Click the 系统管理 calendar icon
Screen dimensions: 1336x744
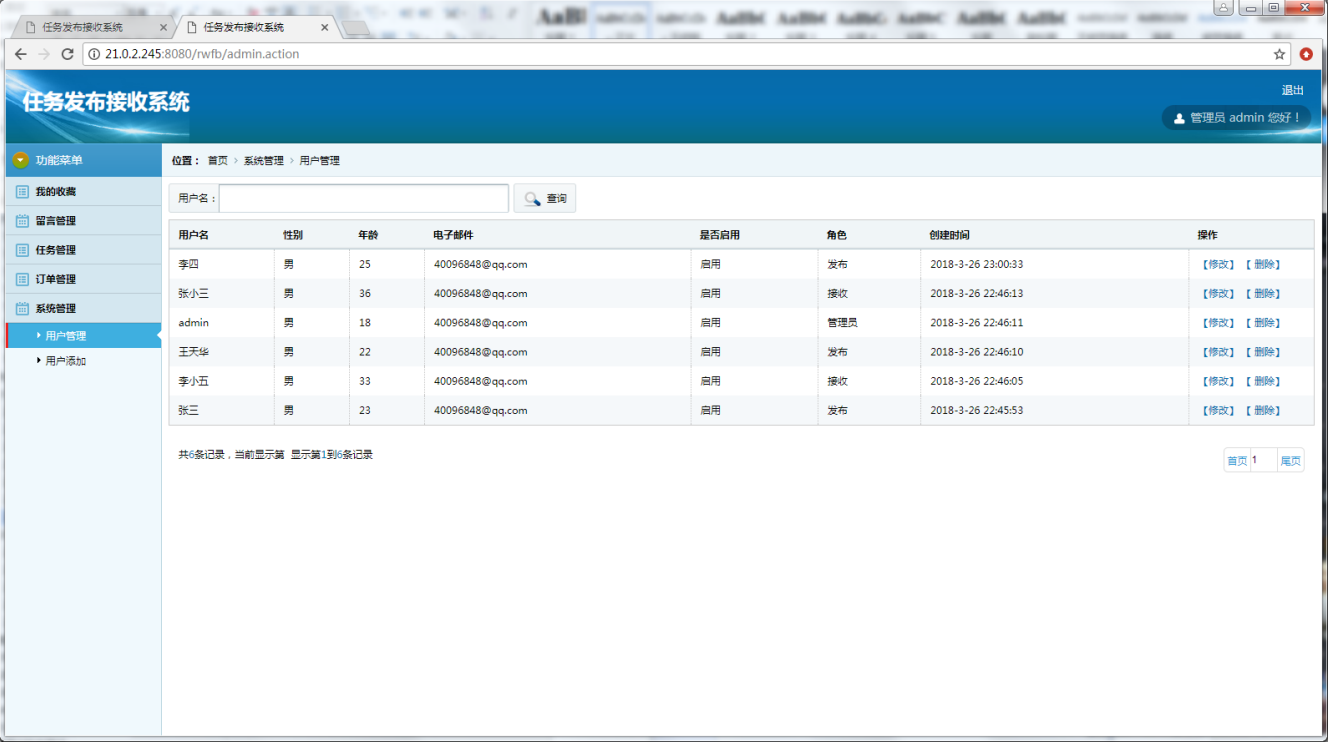tap(22, 308)
